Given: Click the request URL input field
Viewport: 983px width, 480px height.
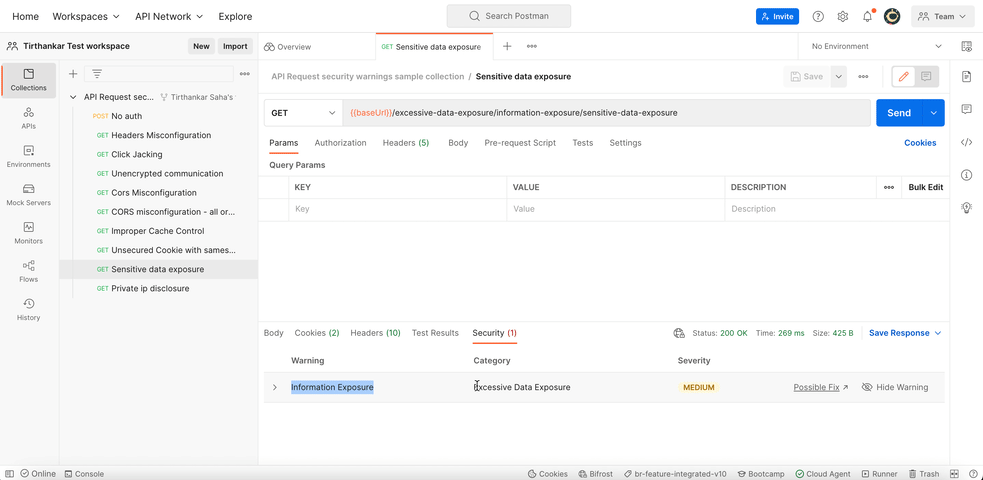Looking at the screenshot, I should click(x=606, y=113).
